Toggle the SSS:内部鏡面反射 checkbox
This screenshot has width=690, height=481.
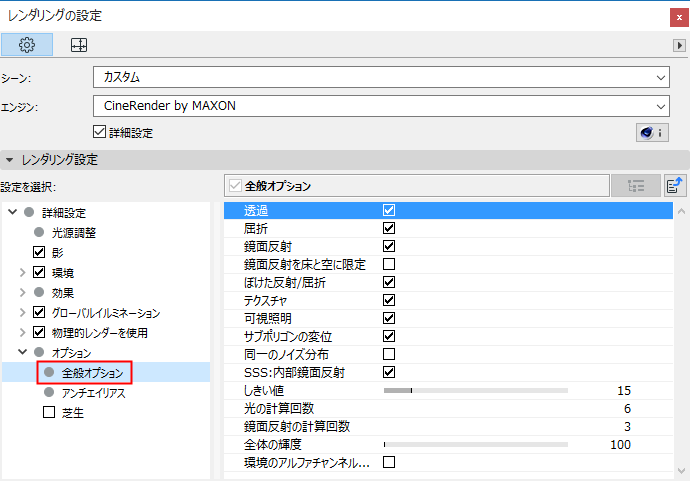389,372
